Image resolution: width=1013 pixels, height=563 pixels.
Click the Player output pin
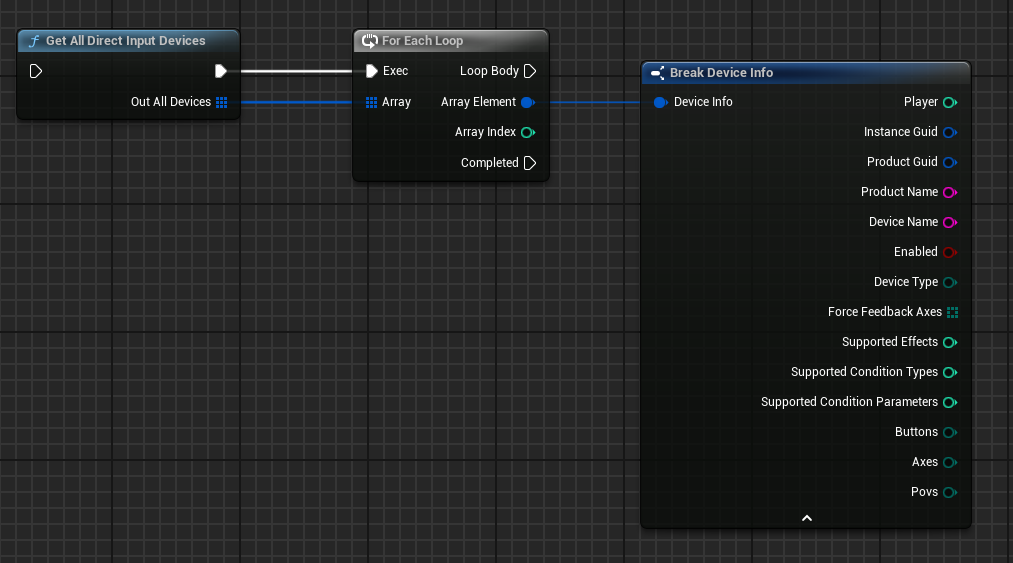pyautogui.click(x=950, y=102)
